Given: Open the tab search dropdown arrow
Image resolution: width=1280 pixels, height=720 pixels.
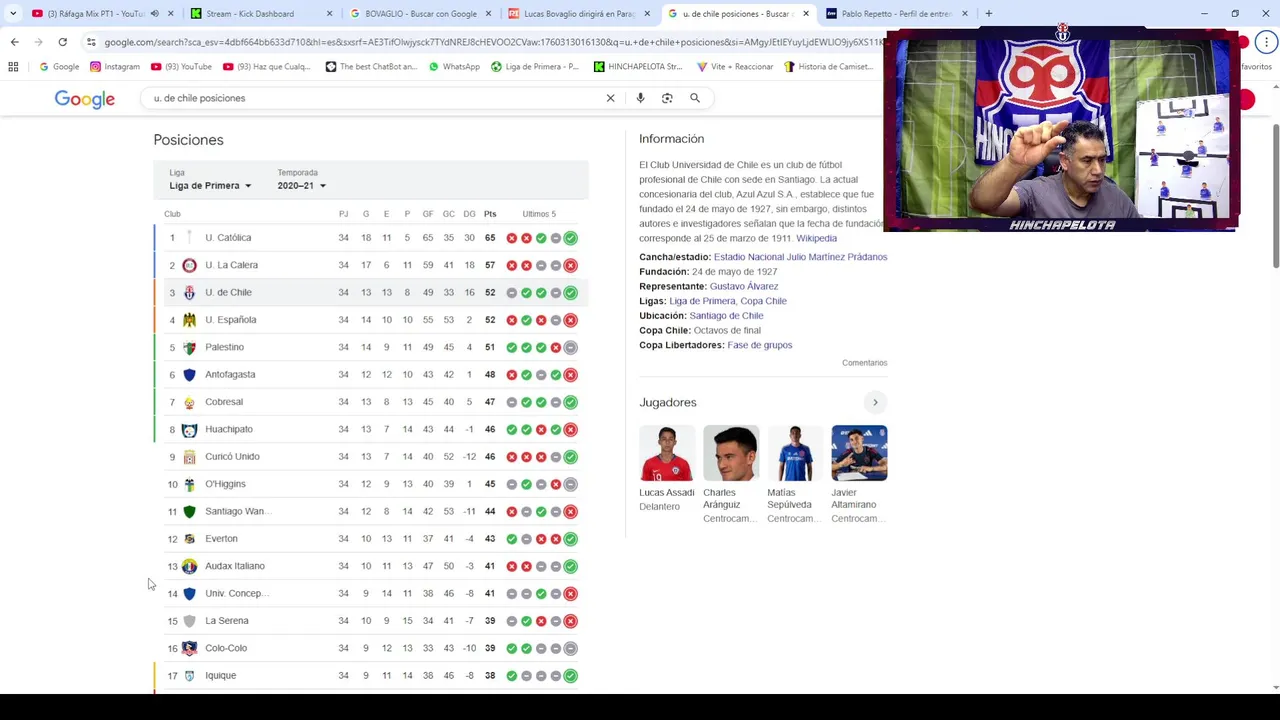Looking at the screenshot, I should (x=14, y=14).
